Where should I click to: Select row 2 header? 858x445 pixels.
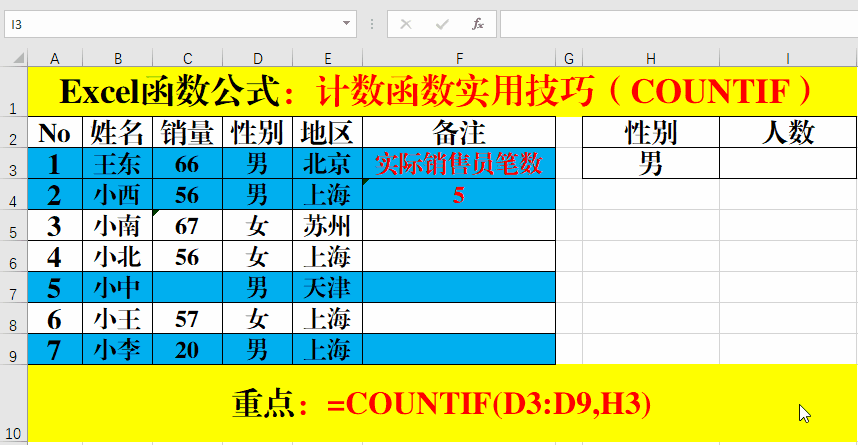tap(14, 132)
